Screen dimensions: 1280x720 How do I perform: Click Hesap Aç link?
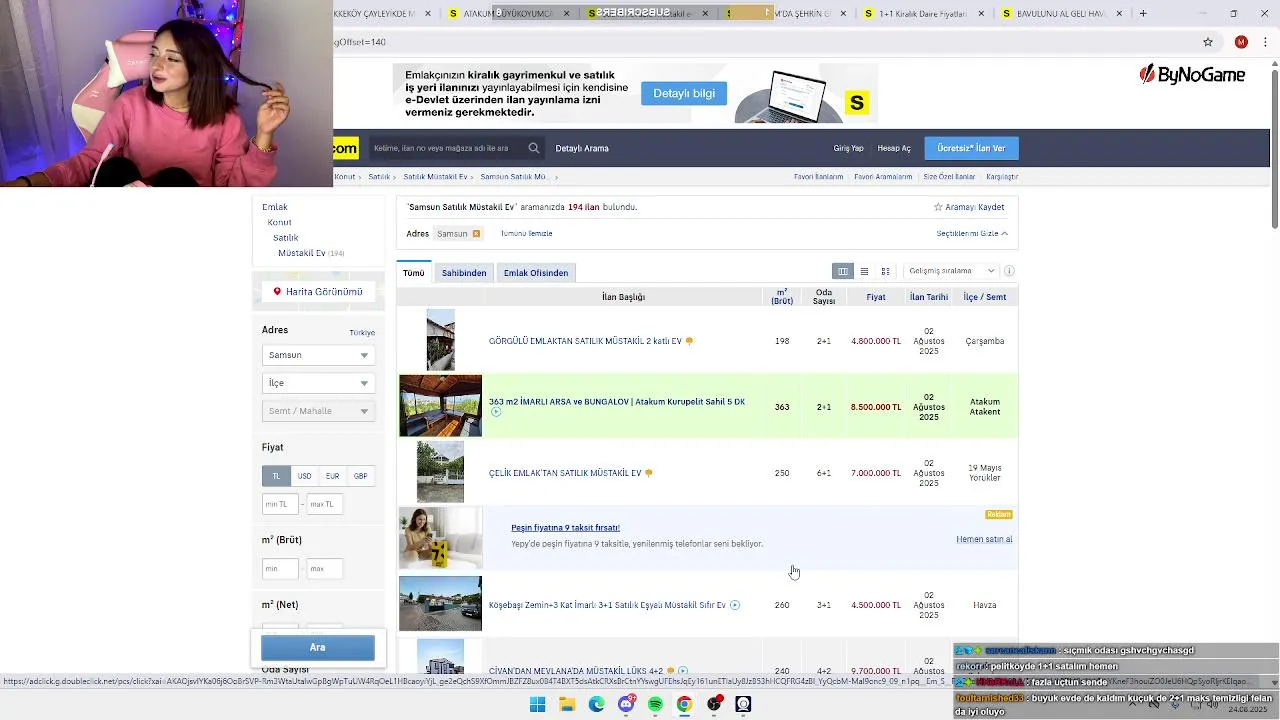click(894, 149)
